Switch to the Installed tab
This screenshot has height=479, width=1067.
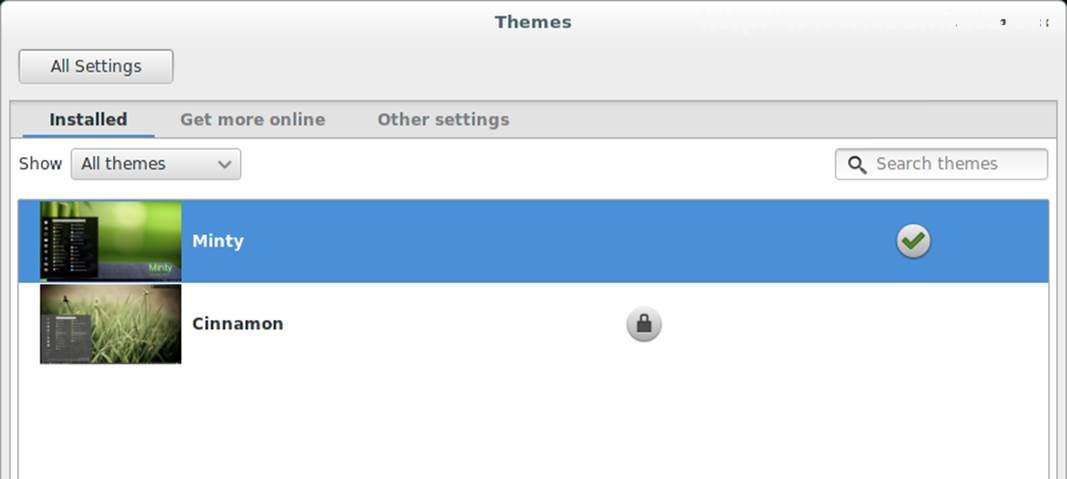coord(88,120)
